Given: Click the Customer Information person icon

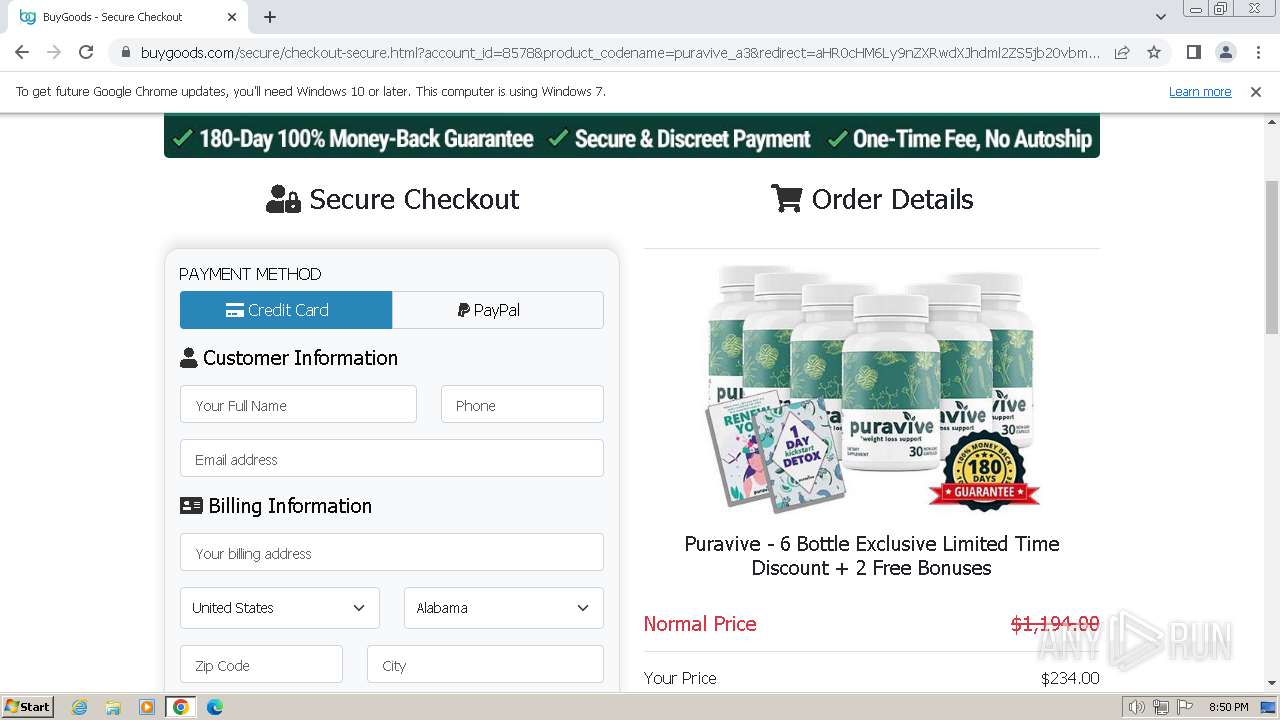Looking at the screenshot, I should coord(188,358).
